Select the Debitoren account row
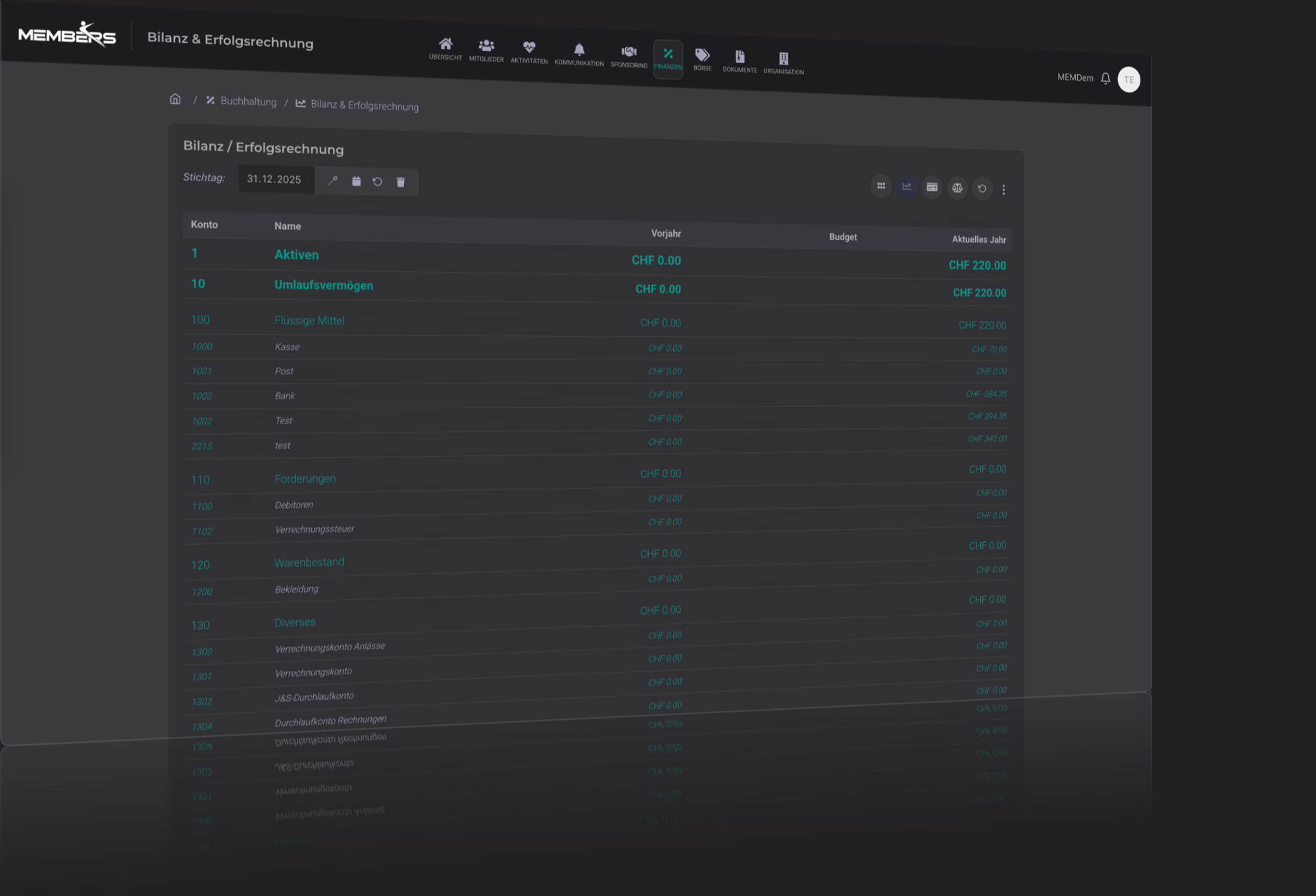Screen dimensions: 1316x896 [x=597, y=500]
